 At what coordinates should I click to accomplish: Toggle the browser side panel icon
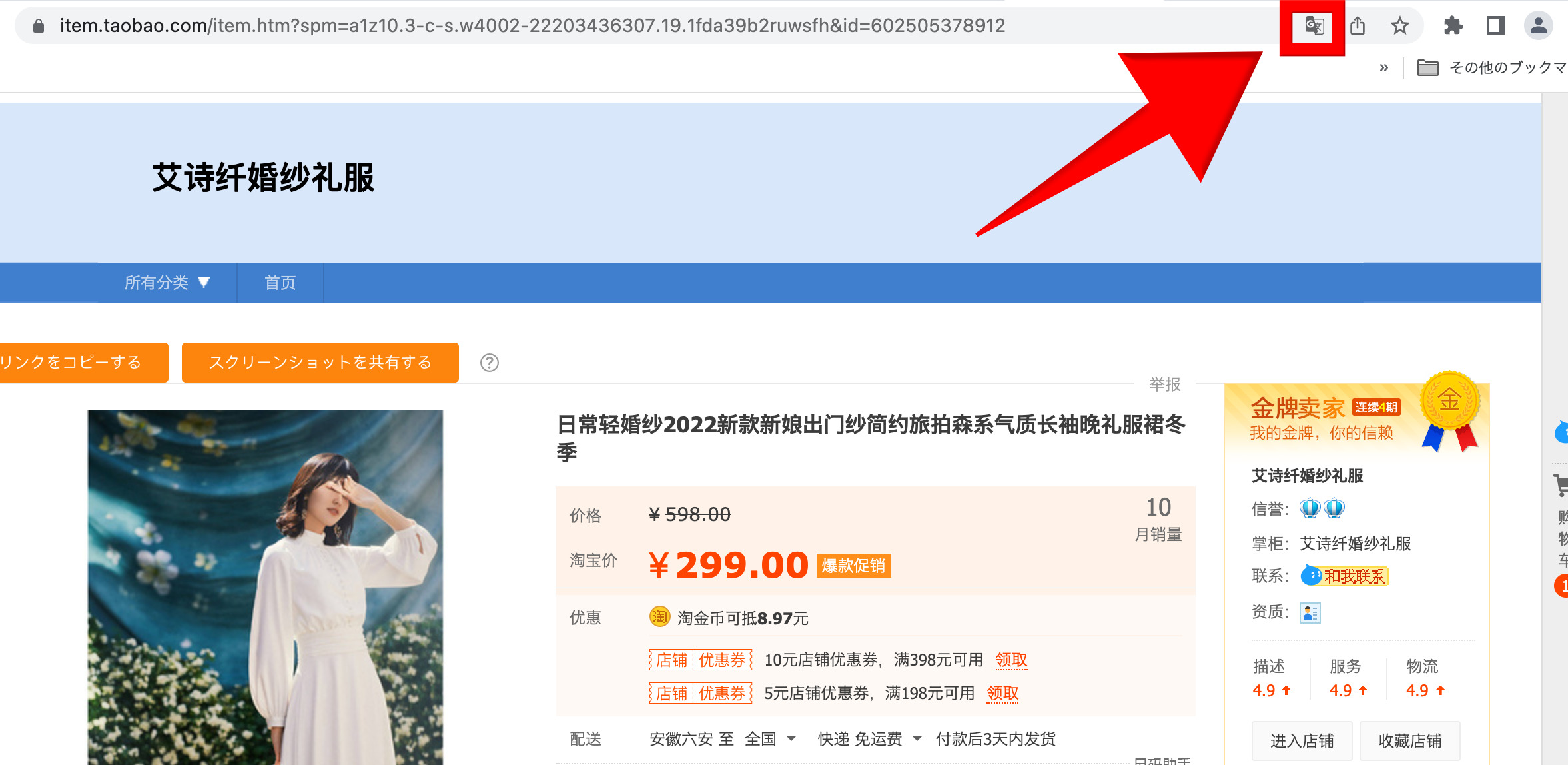pyautogui.click(x=1496, y=26)
